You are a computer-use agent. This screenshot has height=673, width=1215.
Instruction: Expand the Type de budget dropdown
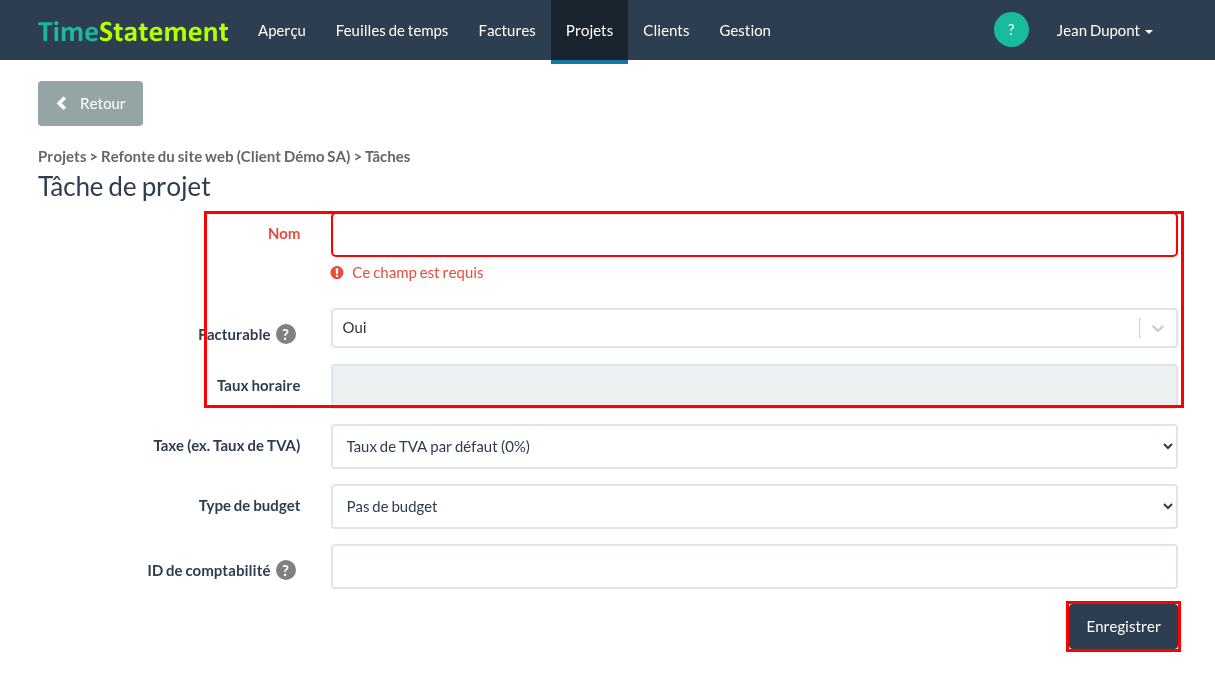tap(754, 507)
